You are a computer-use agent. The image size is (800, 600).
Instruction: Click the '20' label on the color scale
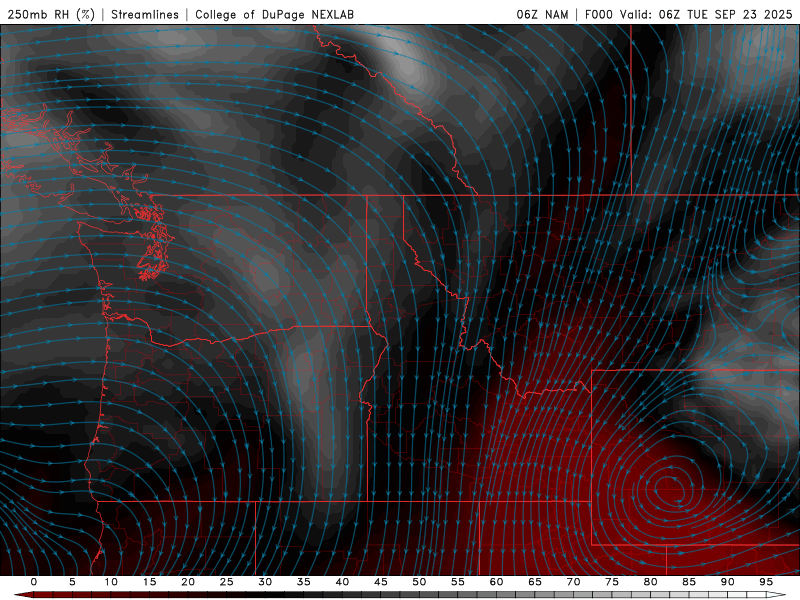point(188,582)
